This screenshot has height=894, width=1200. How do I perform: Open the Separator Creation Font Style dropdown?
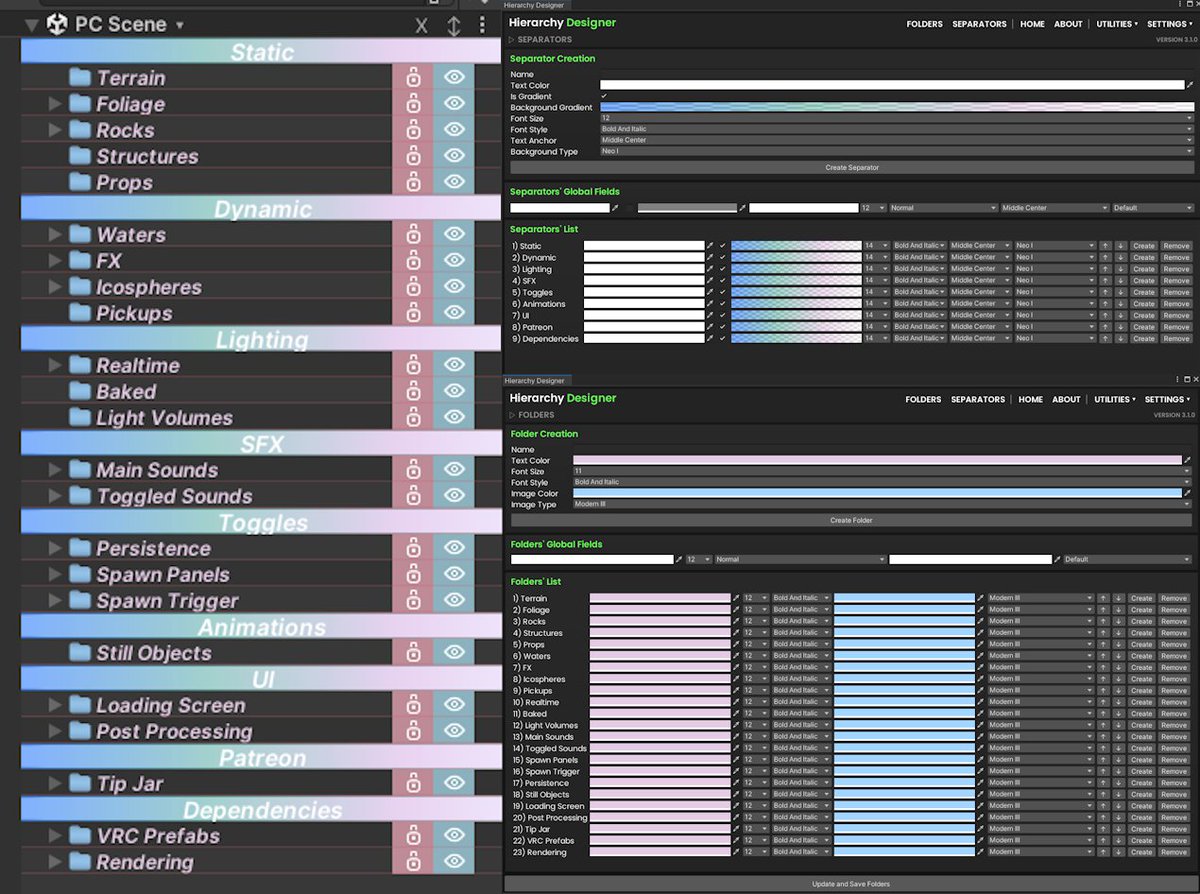(x=897, y=129)
